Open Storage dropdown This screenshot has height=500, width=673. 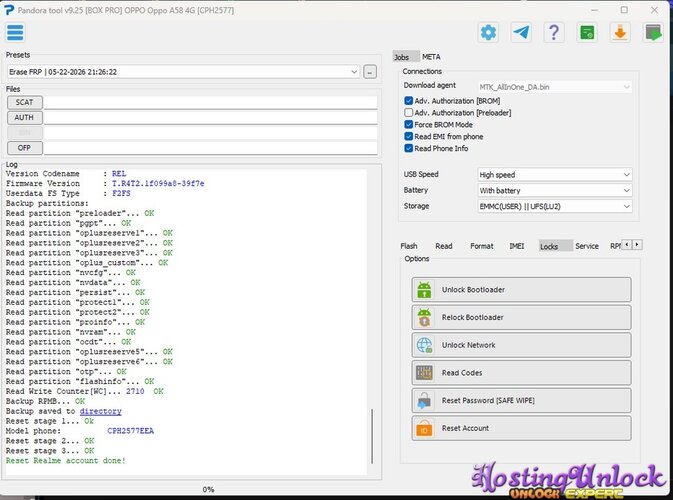tap(555, 206)
